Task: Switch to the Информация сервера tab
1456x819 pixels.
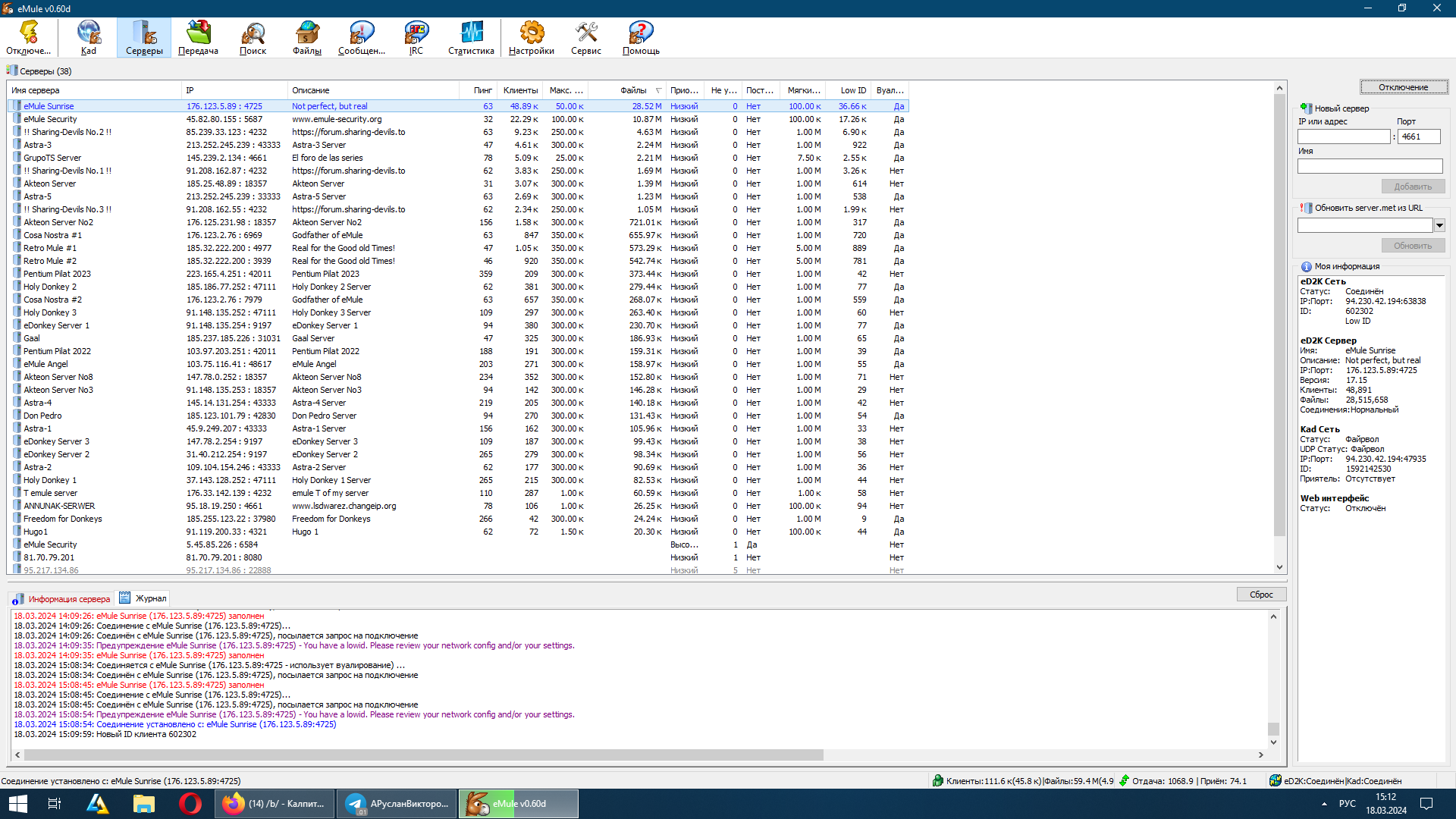Action: click(61, 599)
